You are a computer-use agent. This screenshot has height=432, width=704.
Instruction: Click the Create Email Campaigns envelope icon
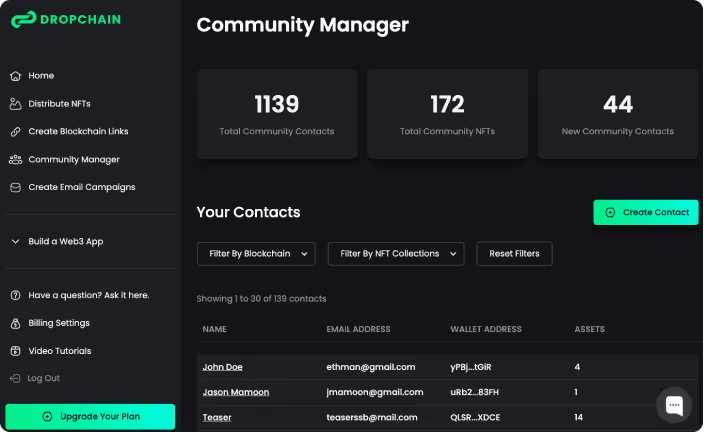point(15,187)
